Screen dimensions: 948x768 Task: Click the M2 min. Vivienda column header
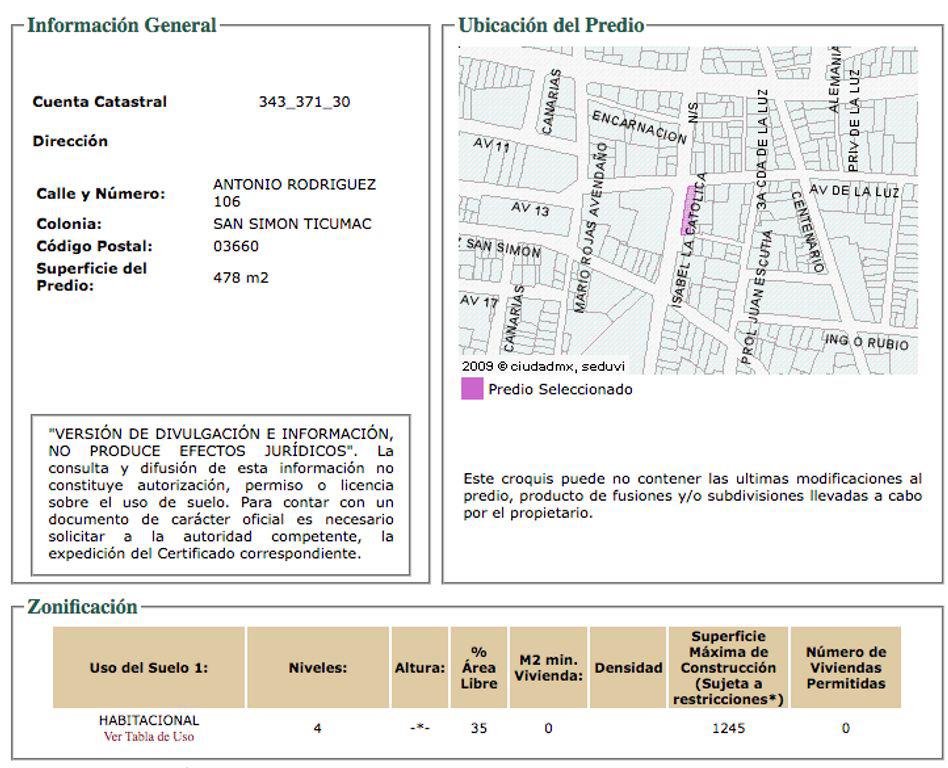548,668
